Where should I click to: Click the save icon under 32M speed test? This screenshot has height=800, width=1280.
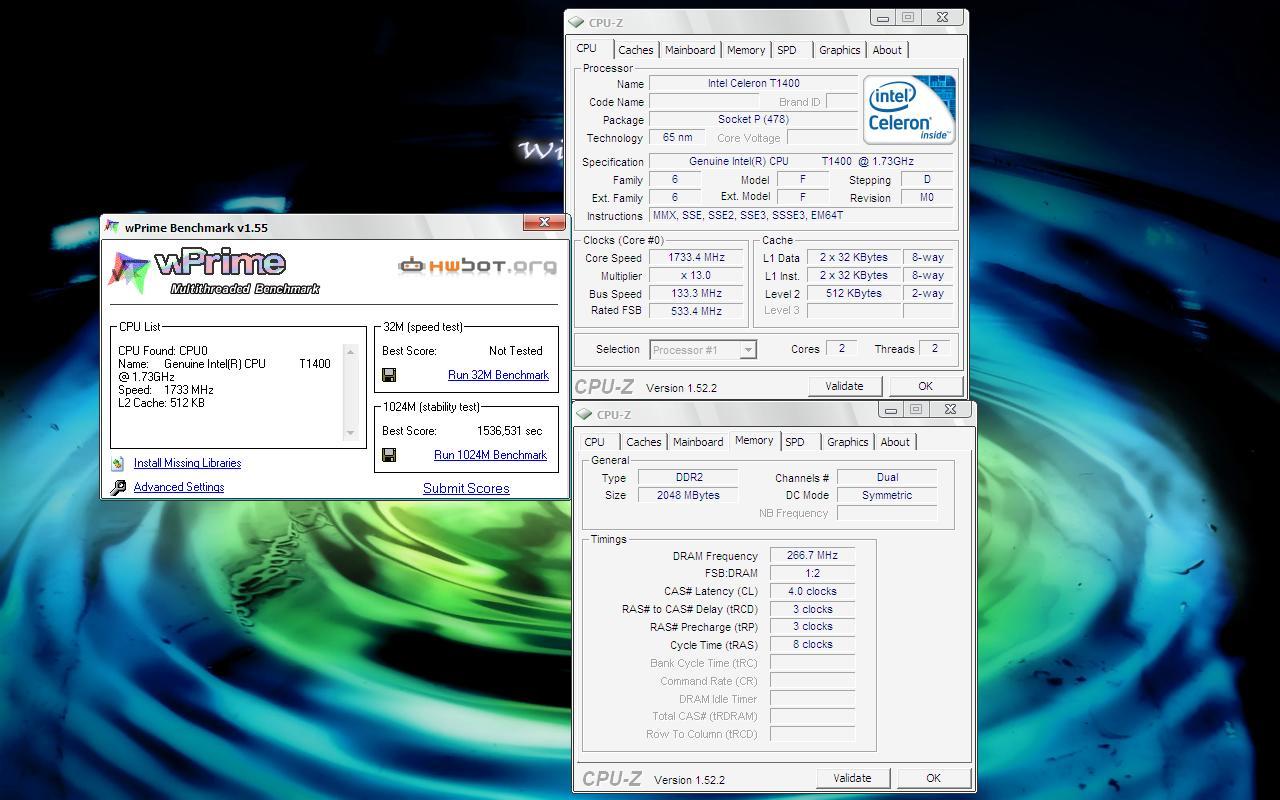389,375
